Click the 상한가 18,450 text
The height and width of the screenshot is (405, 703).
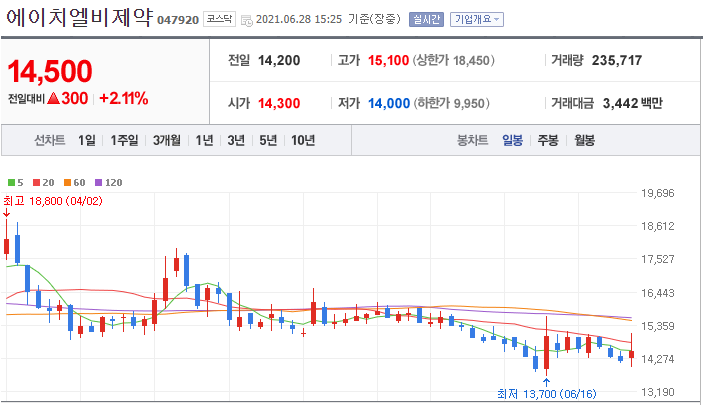click(x=453, y=60)
